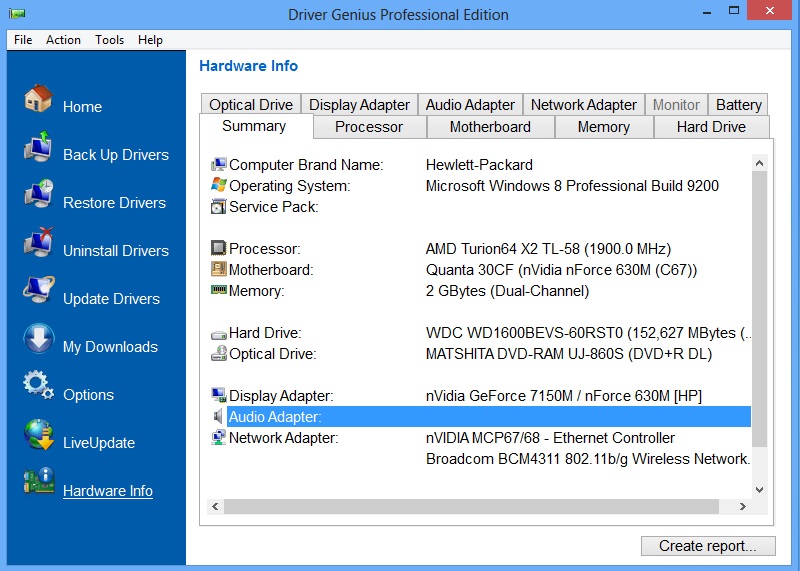Select the AMD Turion64 X2 TL-58 value
Viewport: 800px width, 571px height.
tap(548, 249)
